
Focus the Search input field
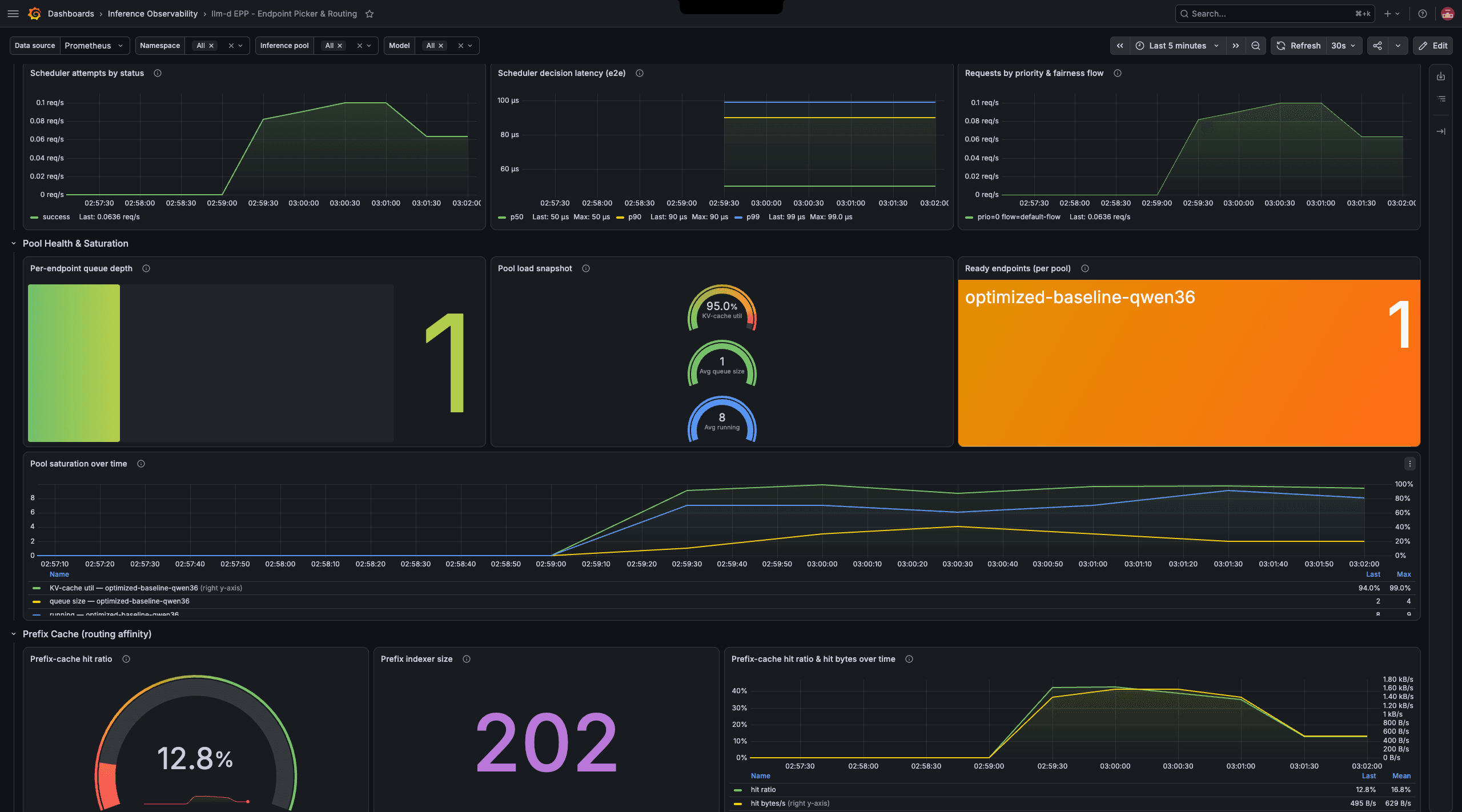point(1275,14)
